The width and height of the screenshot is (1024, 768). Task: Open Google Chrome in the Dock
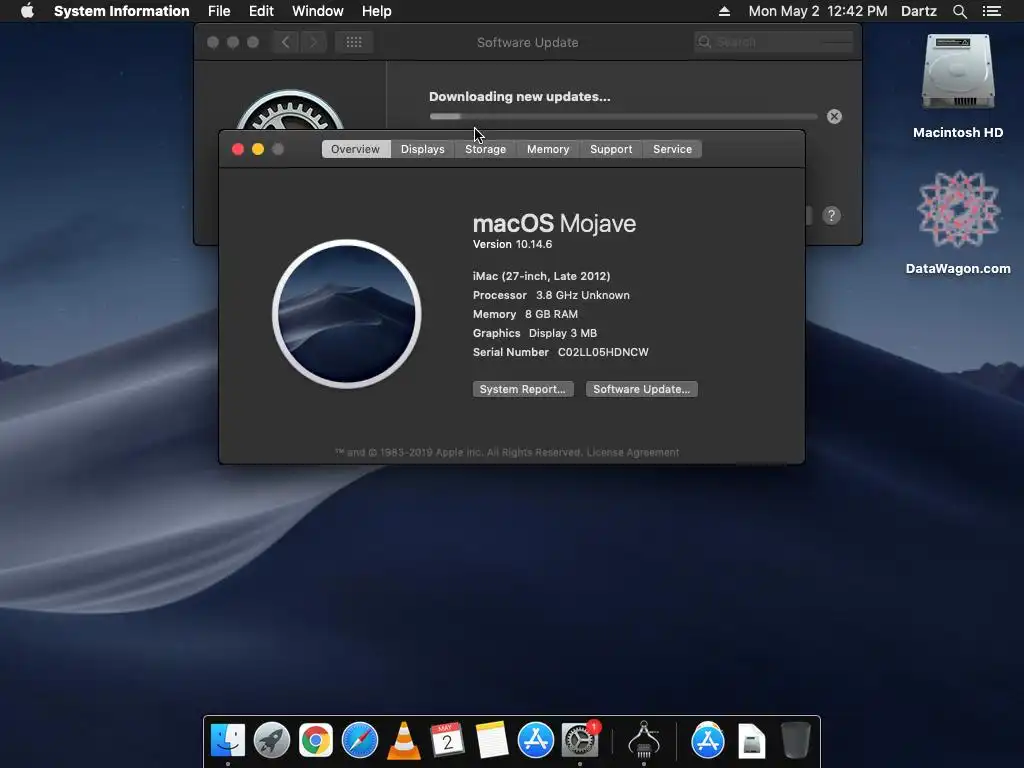(315, 740)
